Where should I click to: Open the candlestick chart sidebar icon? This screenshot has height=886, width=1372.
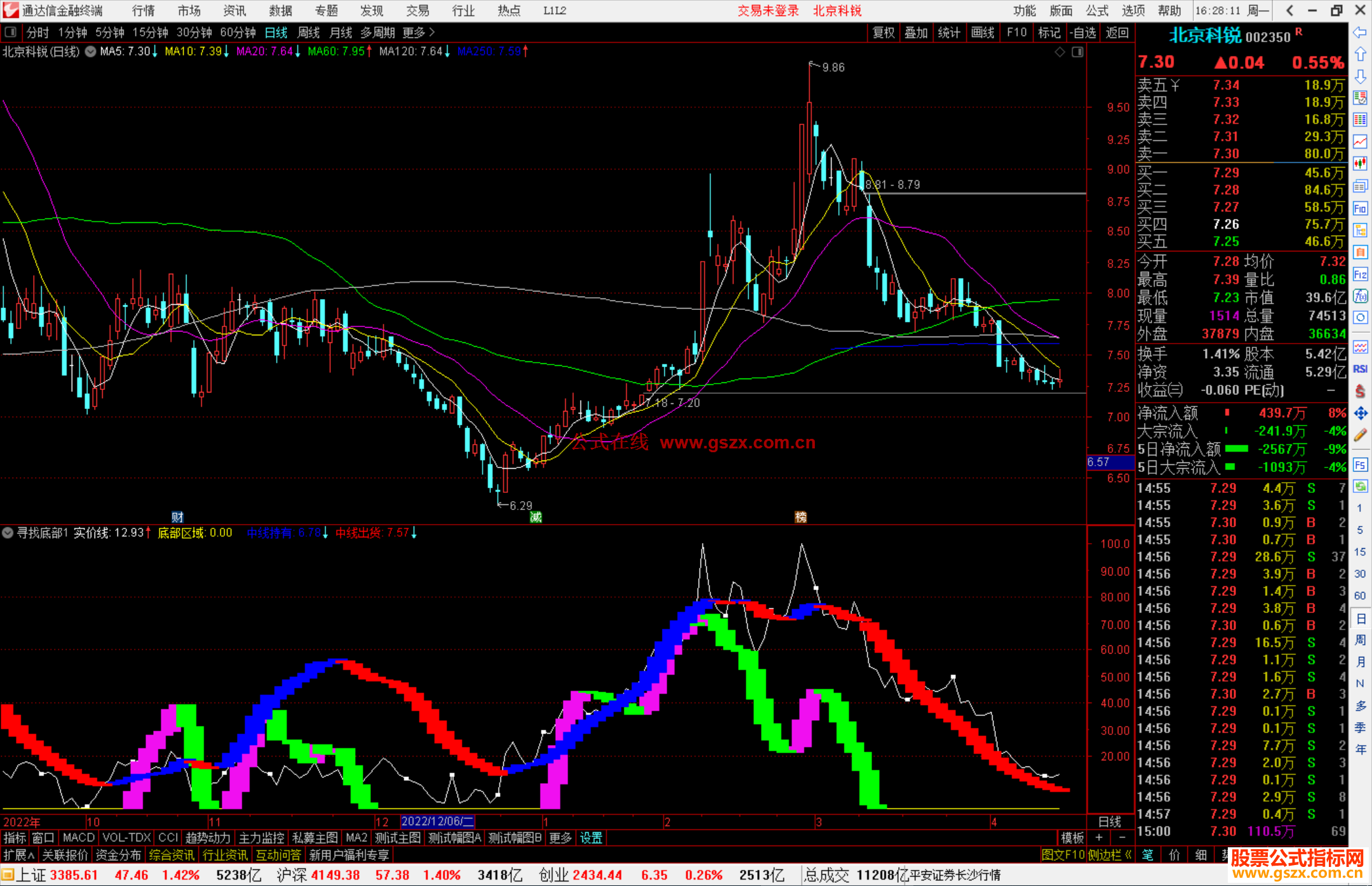pos(1360,164)
